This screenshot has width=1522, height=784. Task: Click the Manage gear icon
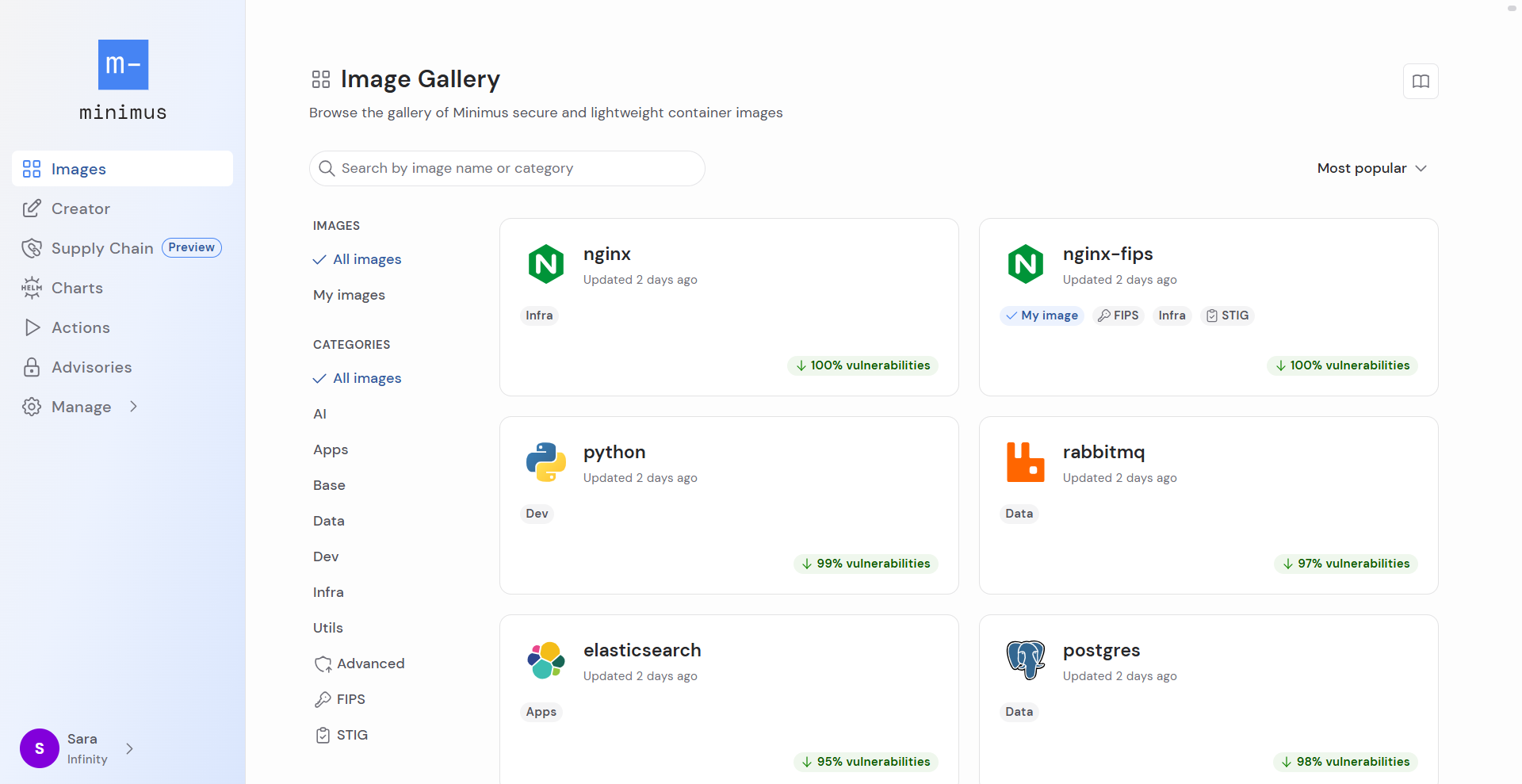pyautogui.click(x=32, y=407)
